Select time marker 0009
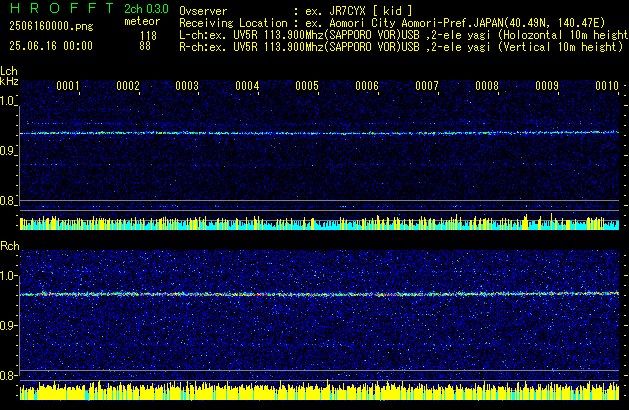Image resolution: width=629 pixels, height=410 pixels. 547,86
